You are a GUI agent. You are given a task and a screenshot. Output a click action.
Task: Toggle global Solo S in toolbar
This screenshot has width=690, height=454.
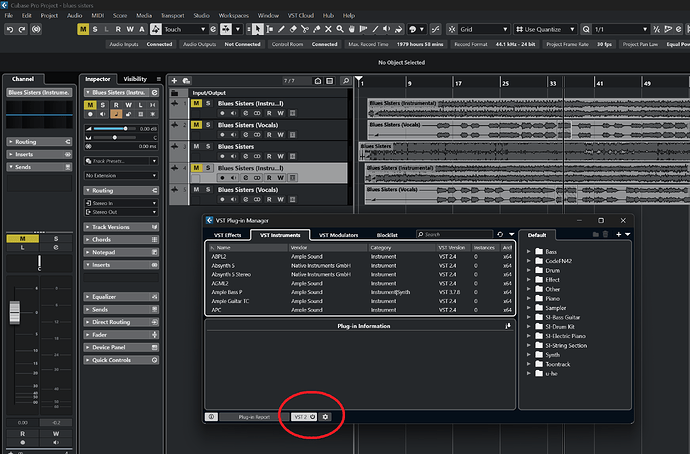[95, 29]
